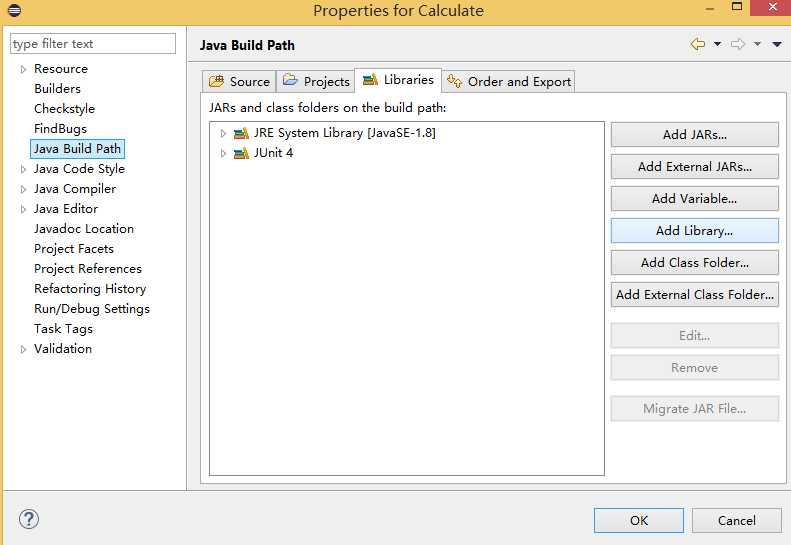The height and width of the screenshot is (545, 791).
Task: Select the Validation label
Action: pos(63,349)
